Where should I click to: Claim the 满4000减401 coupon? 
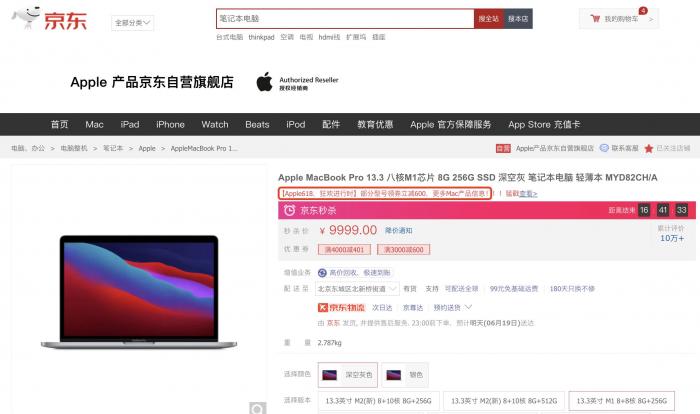click(x=344, y=250)
